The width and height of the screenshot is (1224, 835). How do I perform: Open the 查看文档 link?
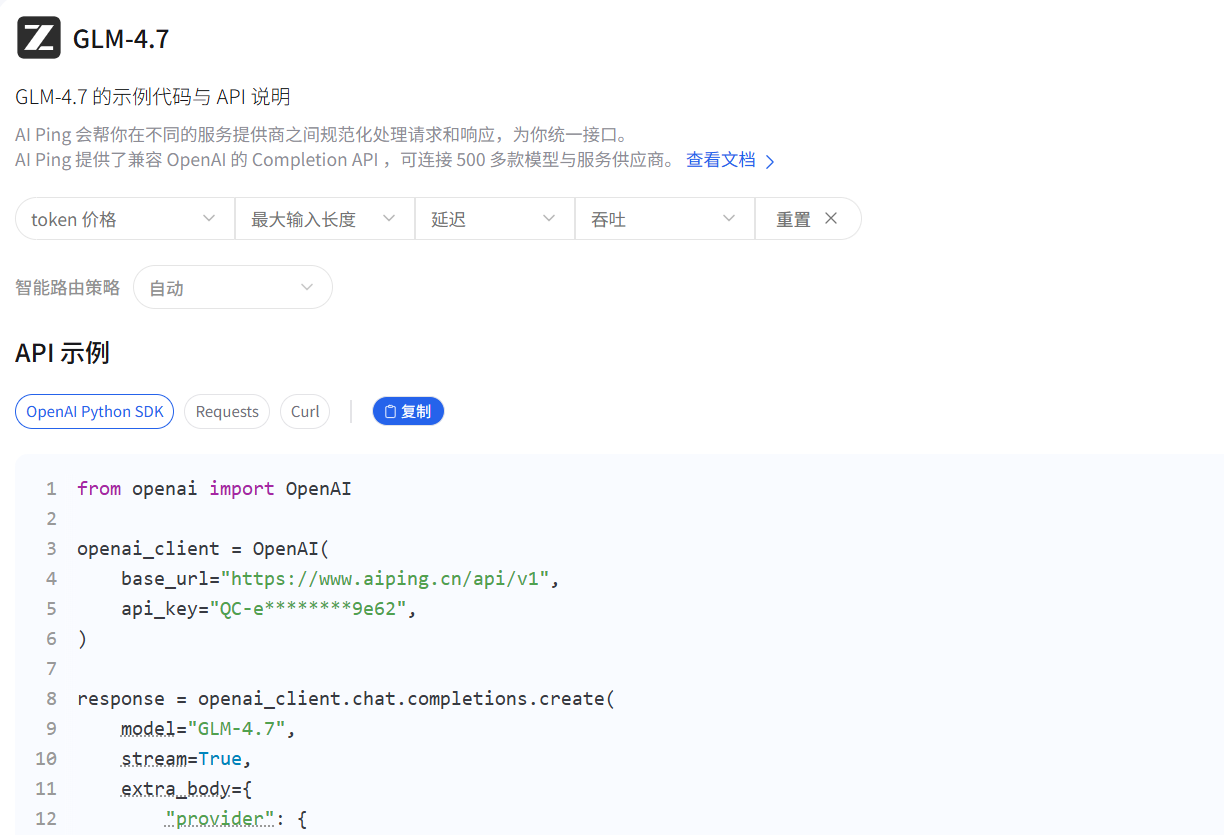(721, 160)
